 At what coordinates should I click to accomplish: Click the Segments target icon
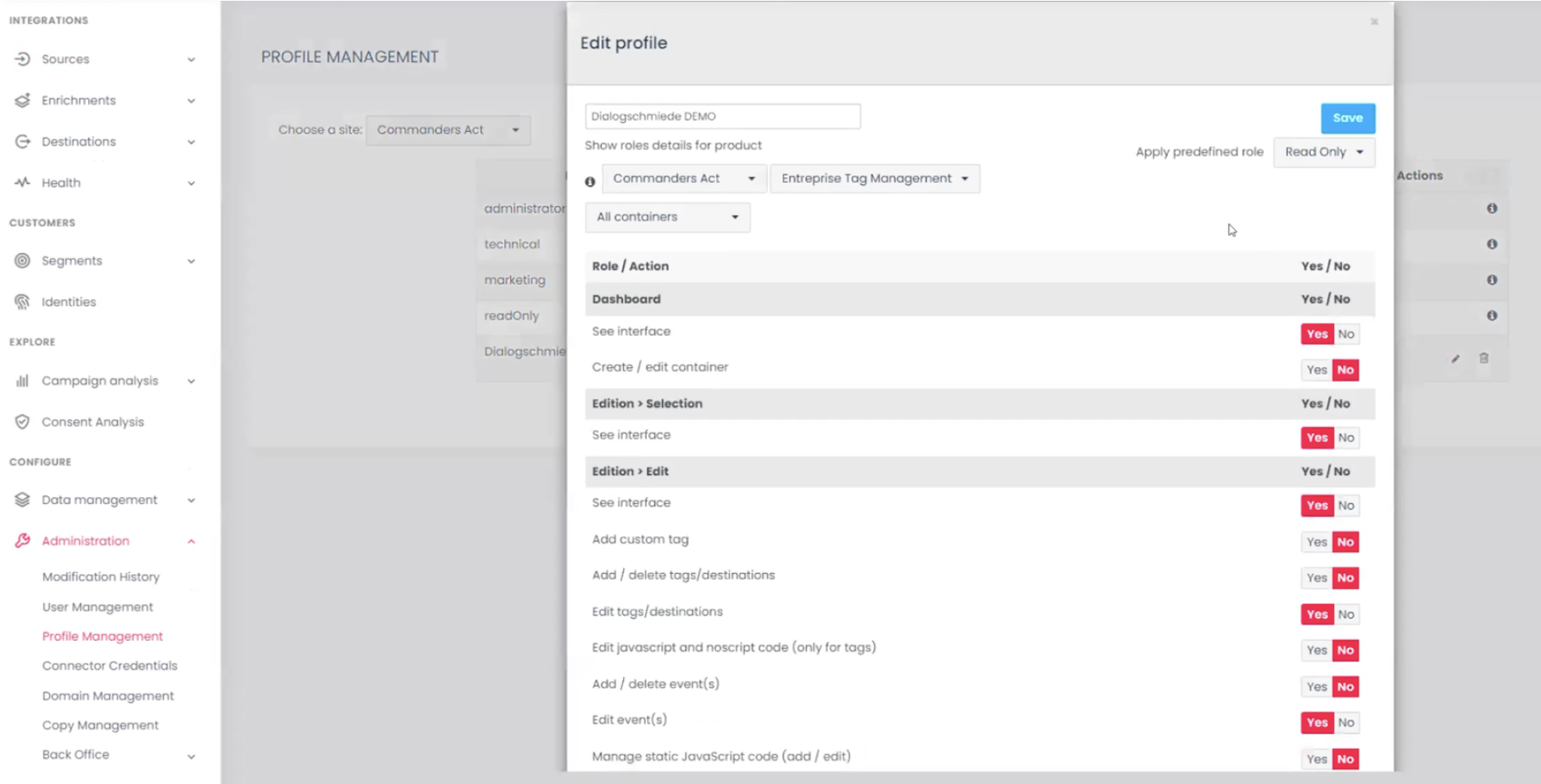point(22,260)
